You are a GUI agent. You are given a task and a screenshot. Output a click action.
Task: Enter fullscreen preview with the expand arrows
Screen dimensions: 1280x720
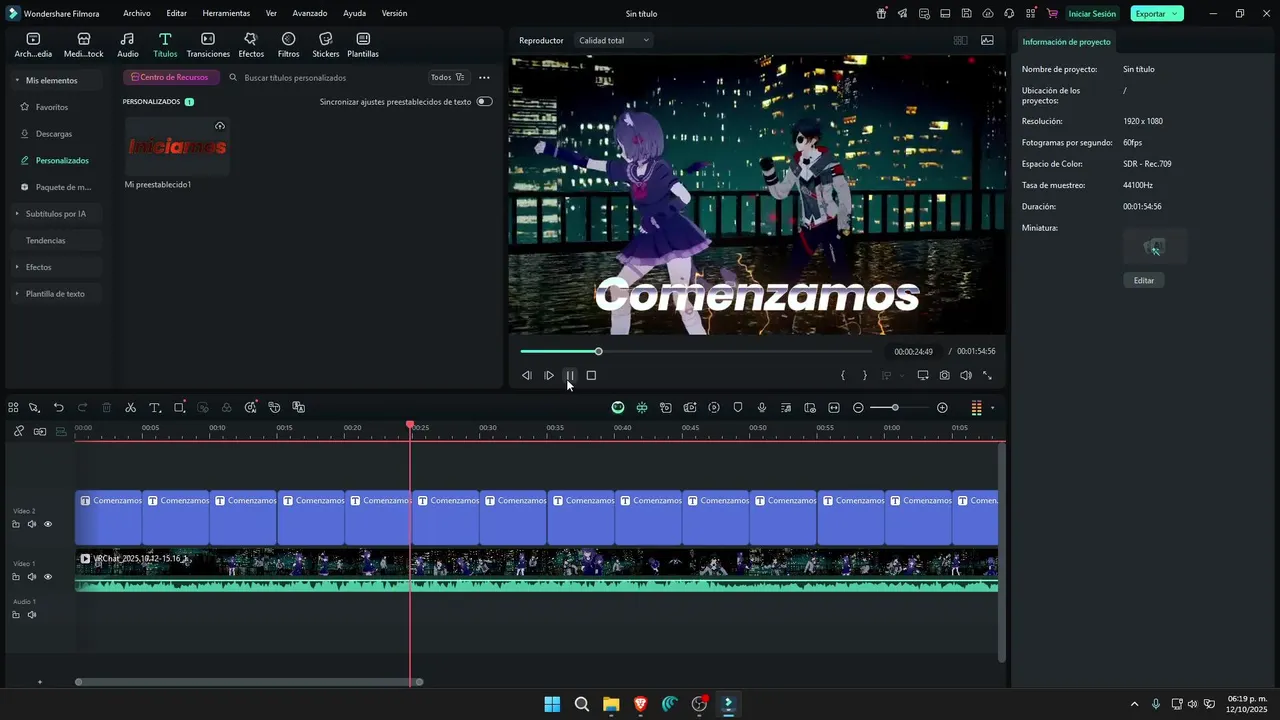987,376
